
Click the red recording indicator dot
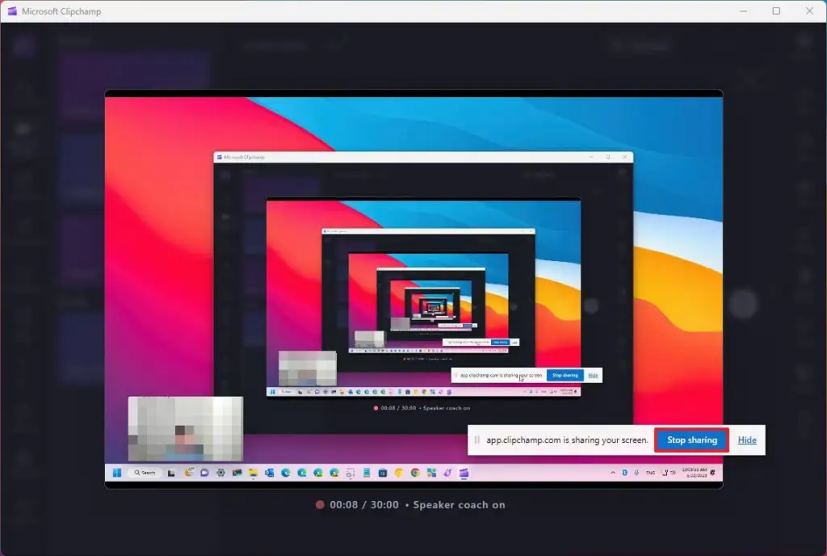point(320,505)
